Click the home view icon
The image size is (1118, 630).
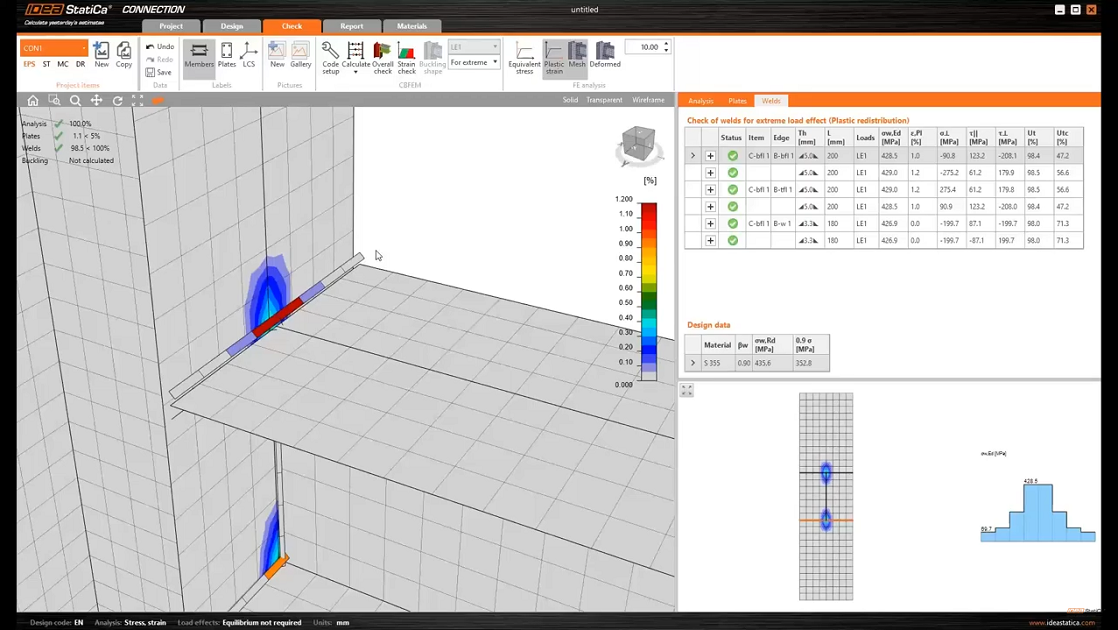33,100
